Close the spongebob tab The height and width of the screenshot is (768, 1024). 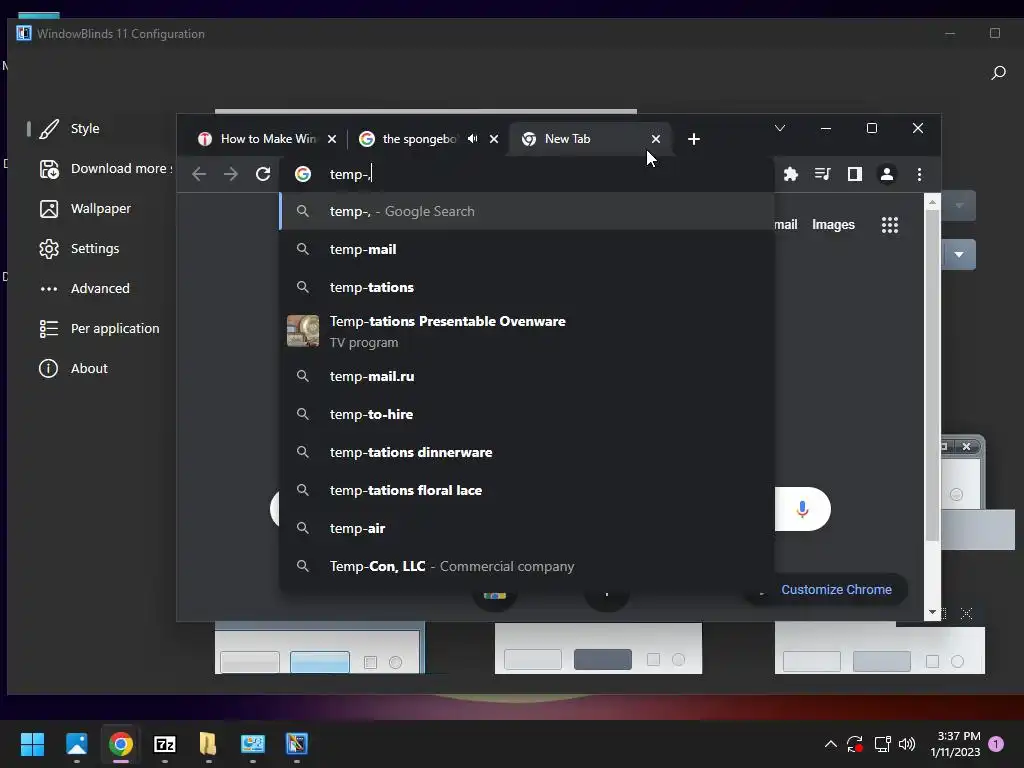(x=494, y=138)
